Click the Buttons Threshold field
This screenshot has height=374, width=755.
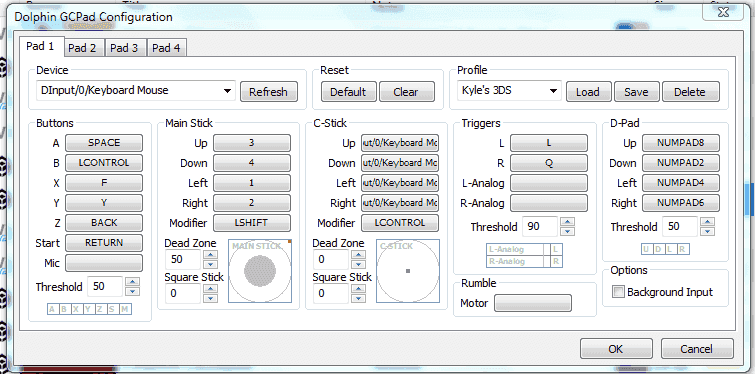(x=105, y=287)
